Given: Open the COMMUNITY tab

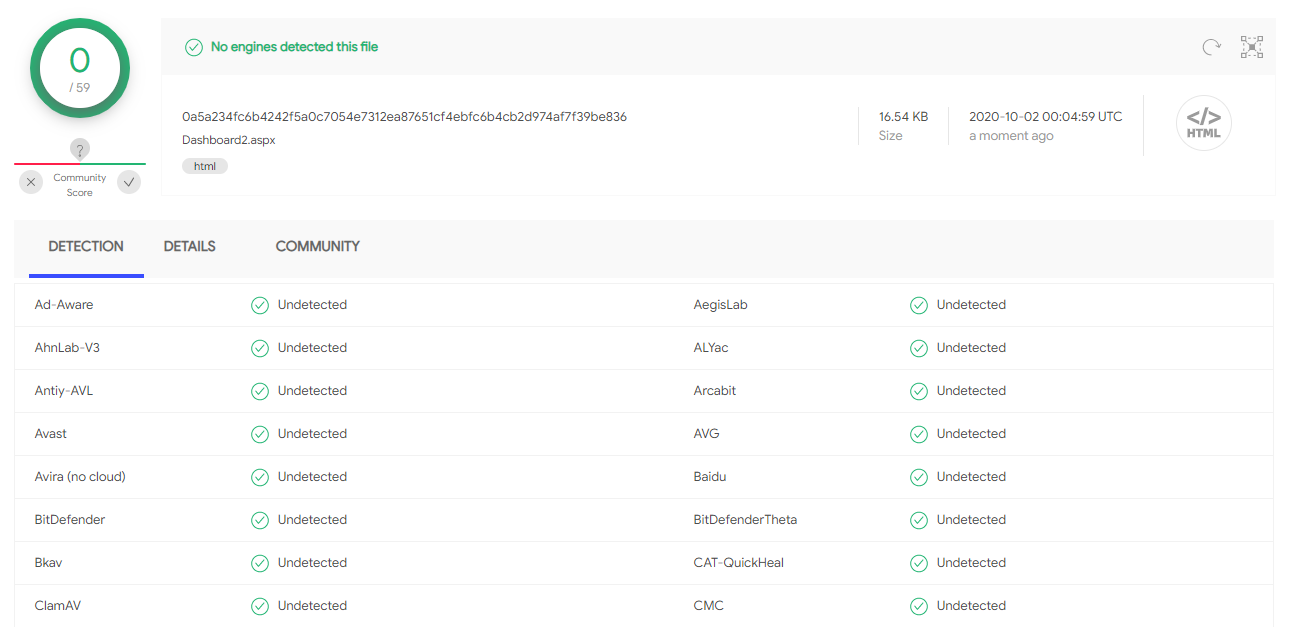Looking at the screenshot, I should (318, 246).
